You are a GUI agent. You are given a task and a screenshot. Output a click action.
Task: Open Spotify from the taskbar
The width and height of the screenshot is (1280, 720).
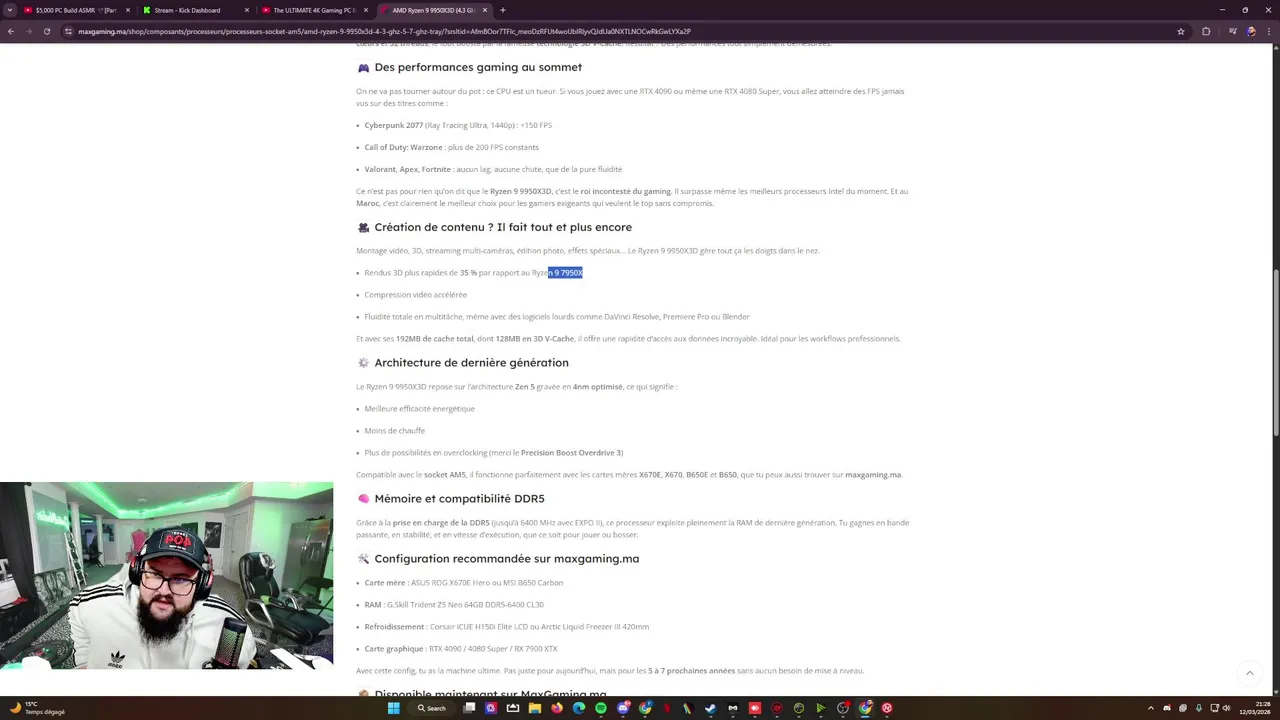point(601,708)
